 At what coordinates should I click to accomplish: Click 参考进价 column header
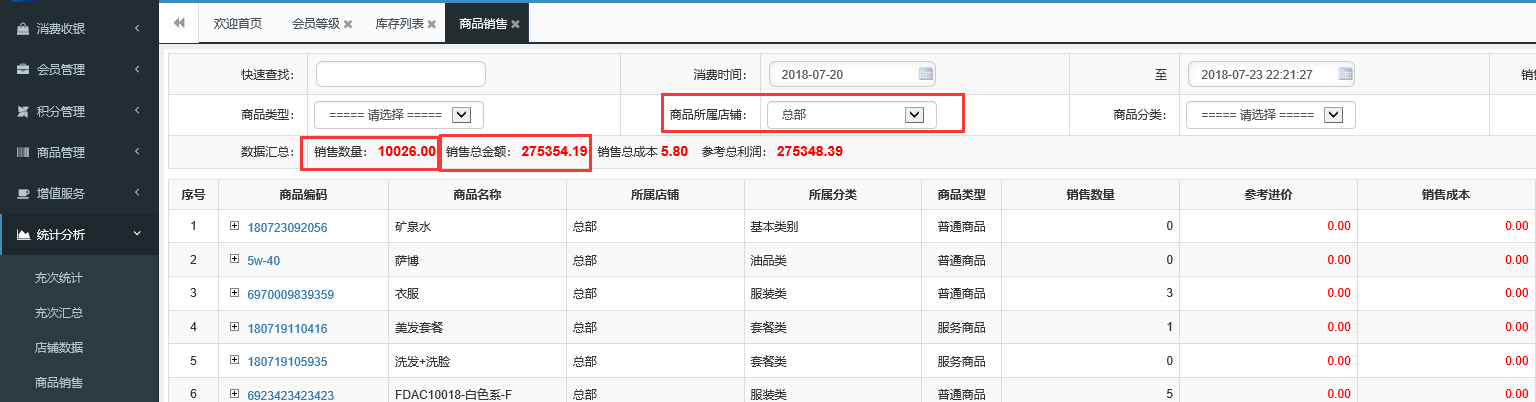coord(1268,194)
